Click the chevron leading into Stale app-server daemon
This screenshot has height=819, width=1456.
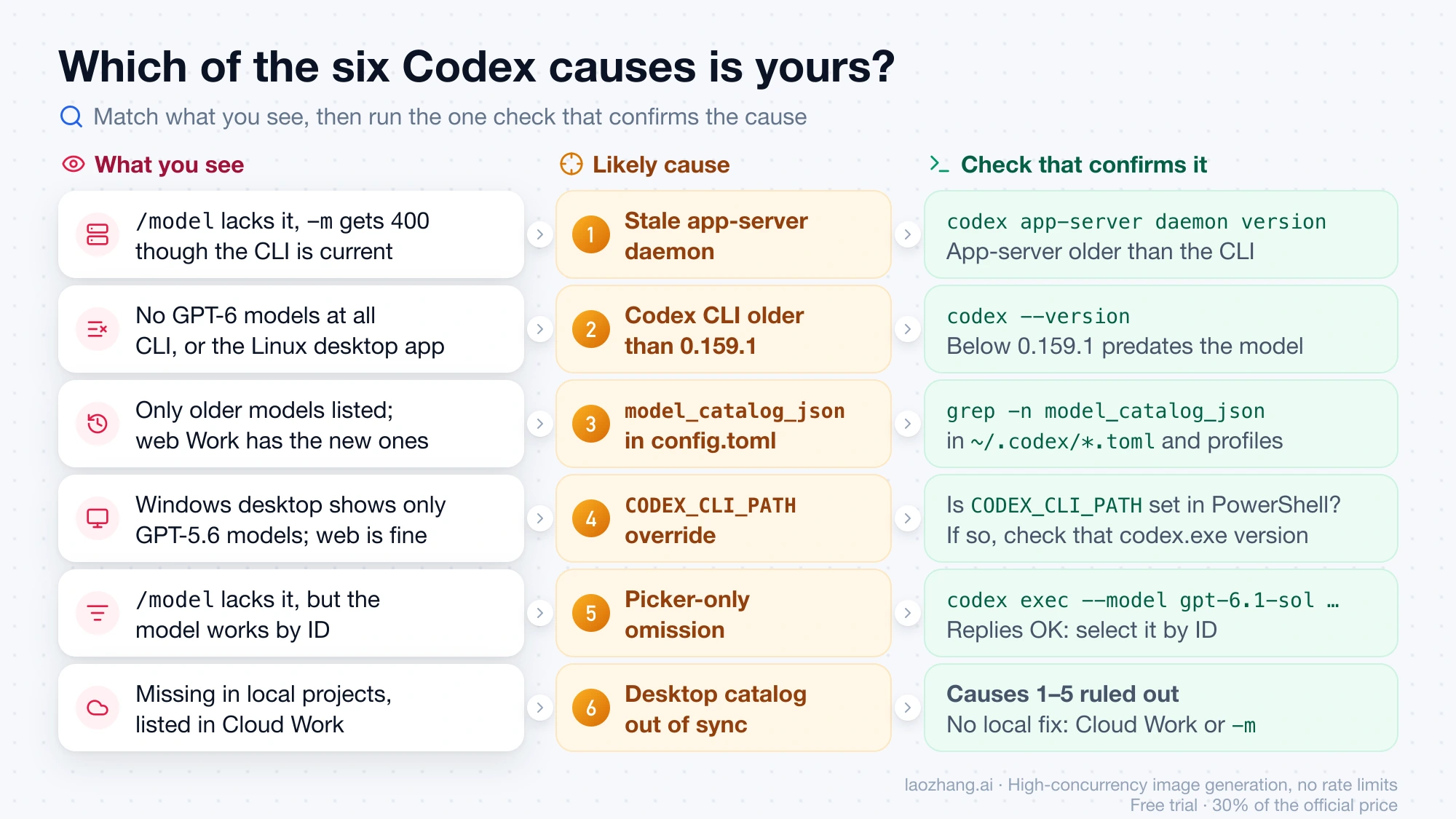tap(539, 234)
